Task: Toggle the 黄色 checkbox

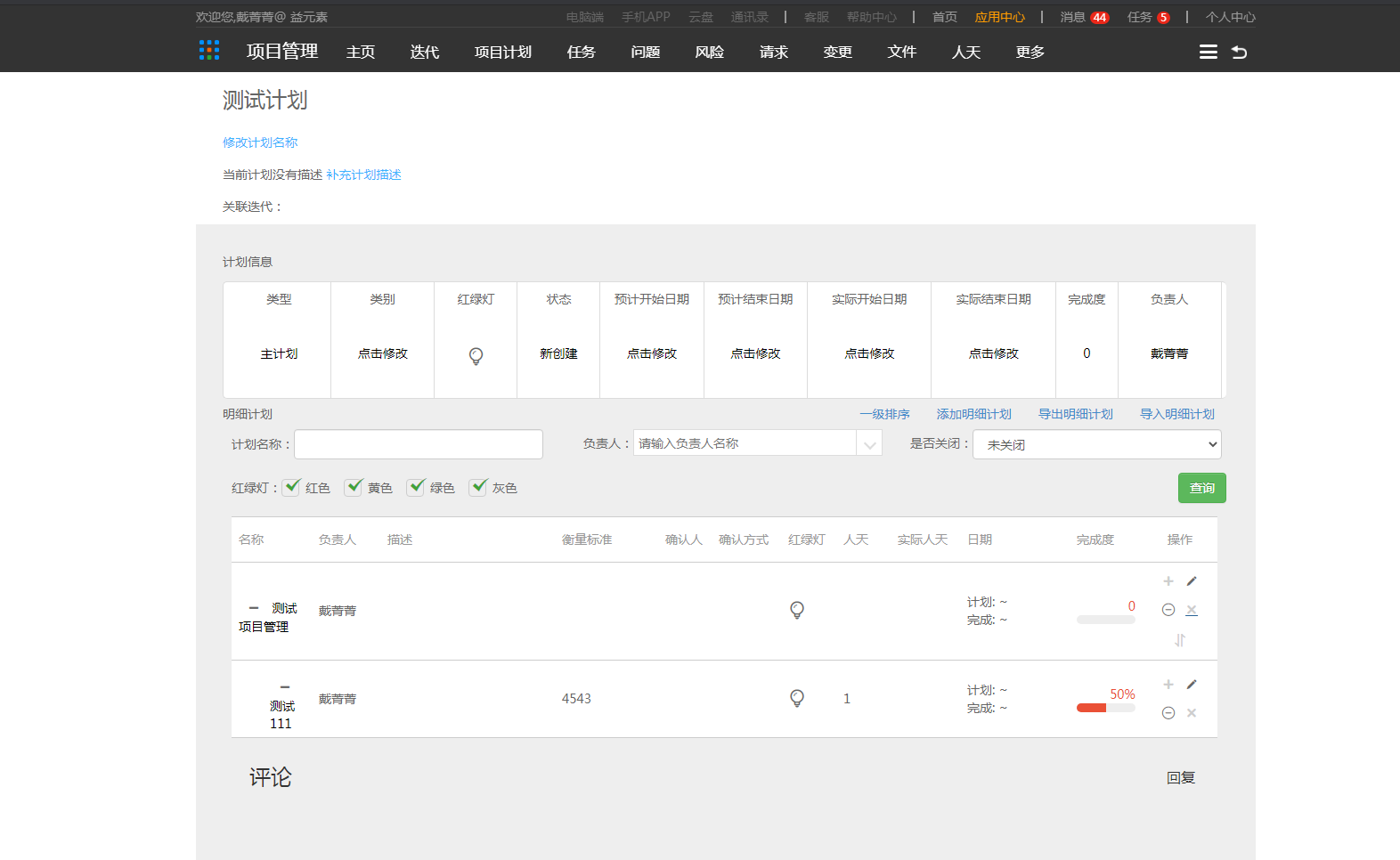Action: coord(354,487)
